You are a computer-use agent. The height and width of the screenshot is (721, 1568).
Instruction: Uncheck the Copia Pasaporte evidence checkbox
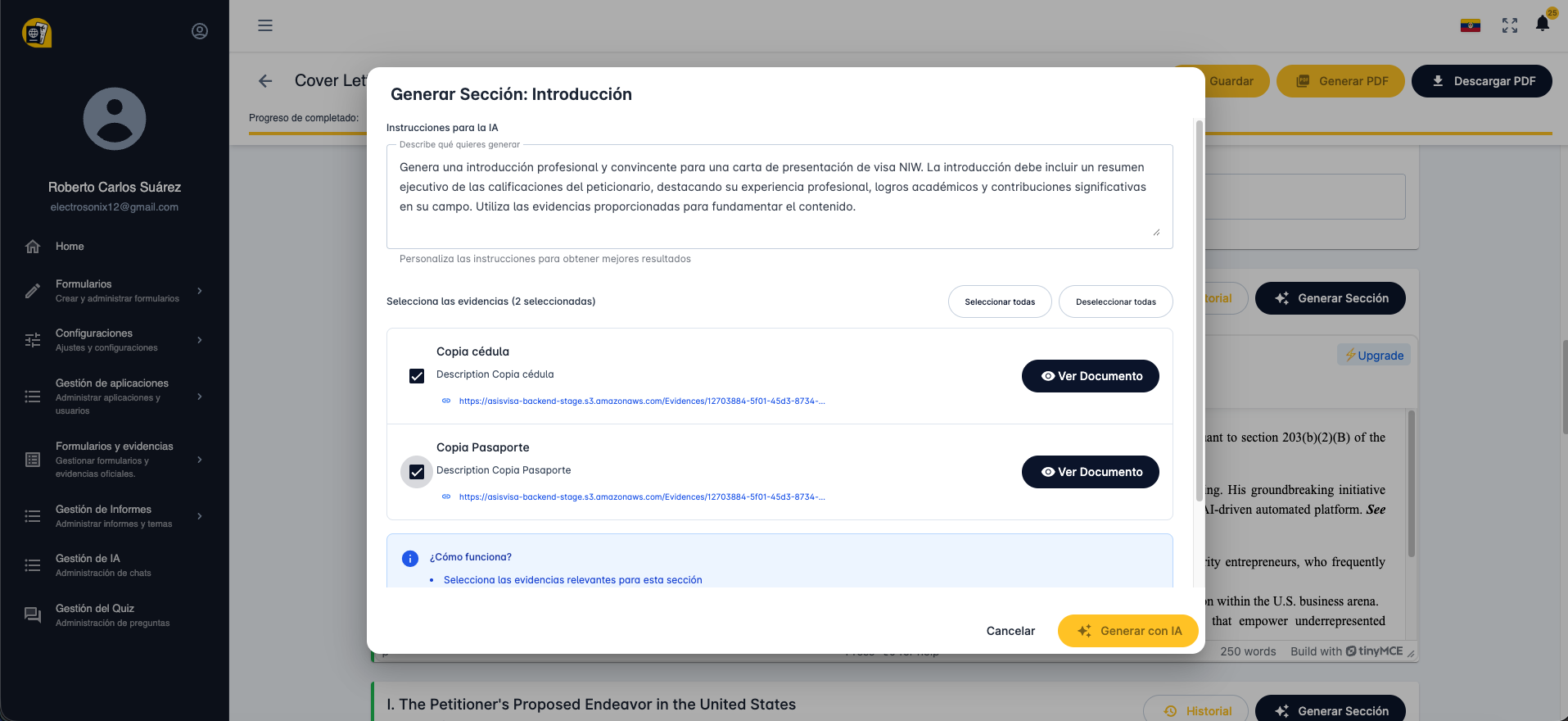(417, 472)
